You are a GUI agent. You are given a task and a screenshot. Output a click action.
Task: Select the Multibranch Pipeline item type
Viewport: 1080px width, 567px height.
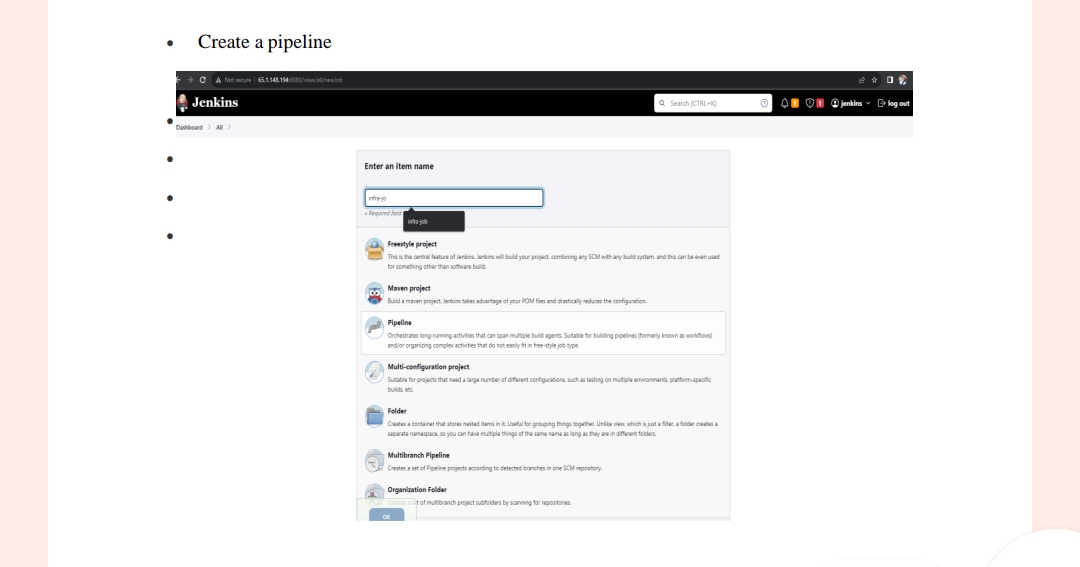pyautogui.click(x=543, y=461)
